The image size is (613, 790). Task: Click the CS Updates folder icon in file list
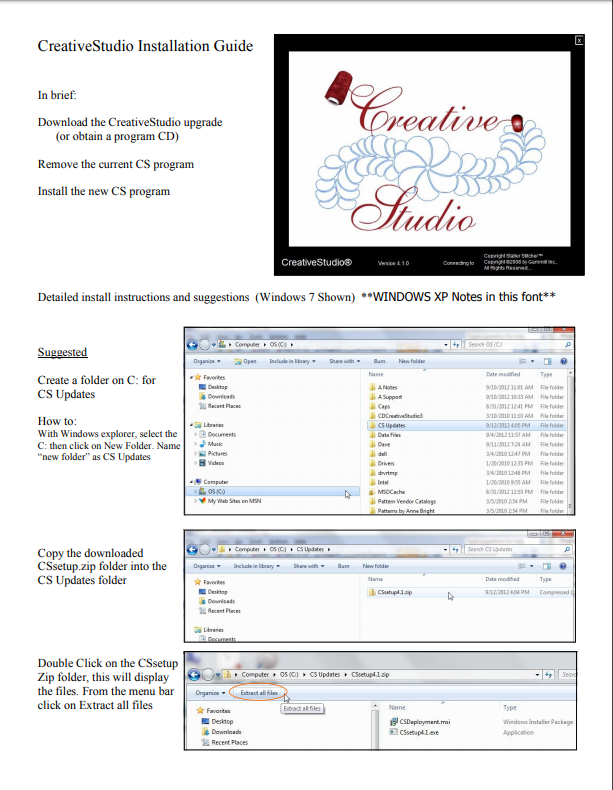pos(372,425)
